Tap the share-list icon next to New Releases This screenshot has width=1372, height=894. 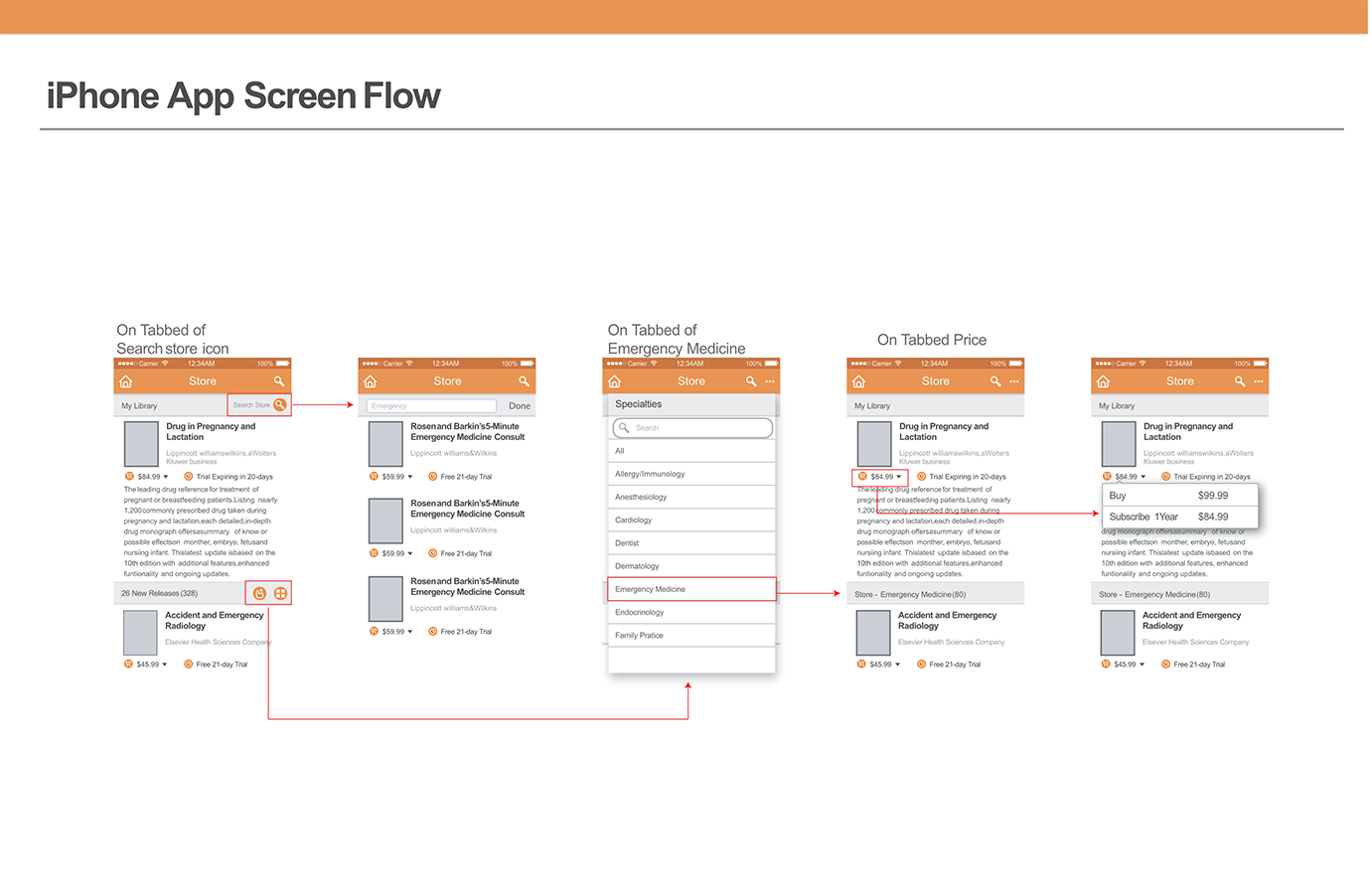259,594
